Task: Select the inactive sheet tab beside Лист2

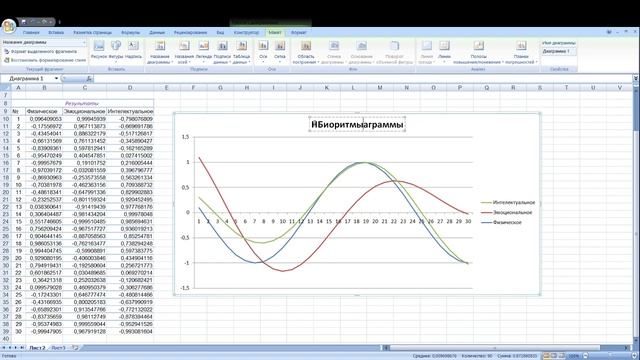Action: (x=58, y=348)
